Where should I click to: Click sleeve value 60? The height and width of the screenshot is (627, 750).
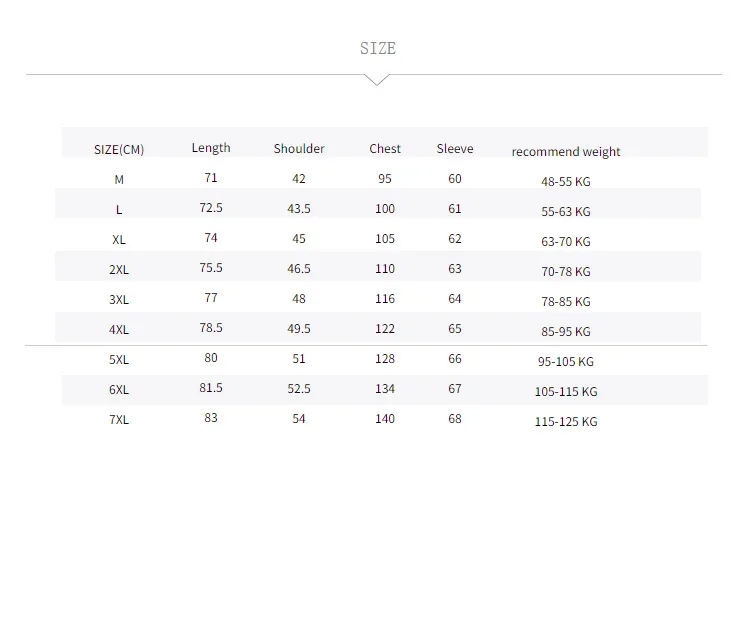click(455, 179)
